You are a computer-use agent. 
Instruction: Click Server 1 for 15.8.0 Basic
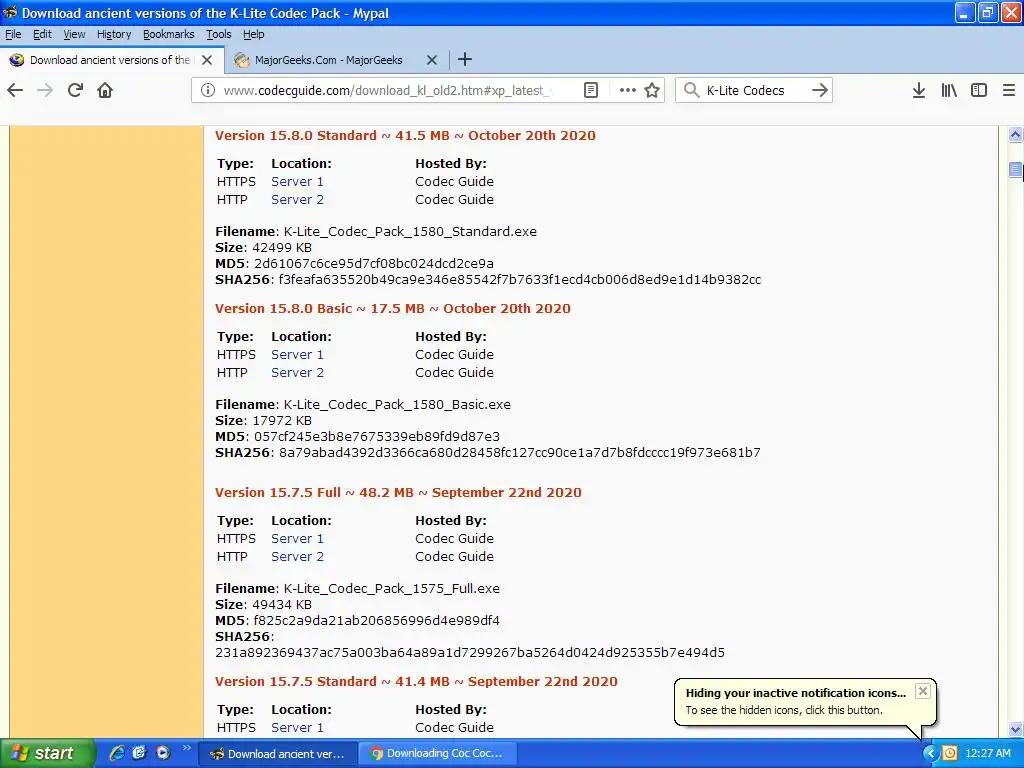pos(297,355)
